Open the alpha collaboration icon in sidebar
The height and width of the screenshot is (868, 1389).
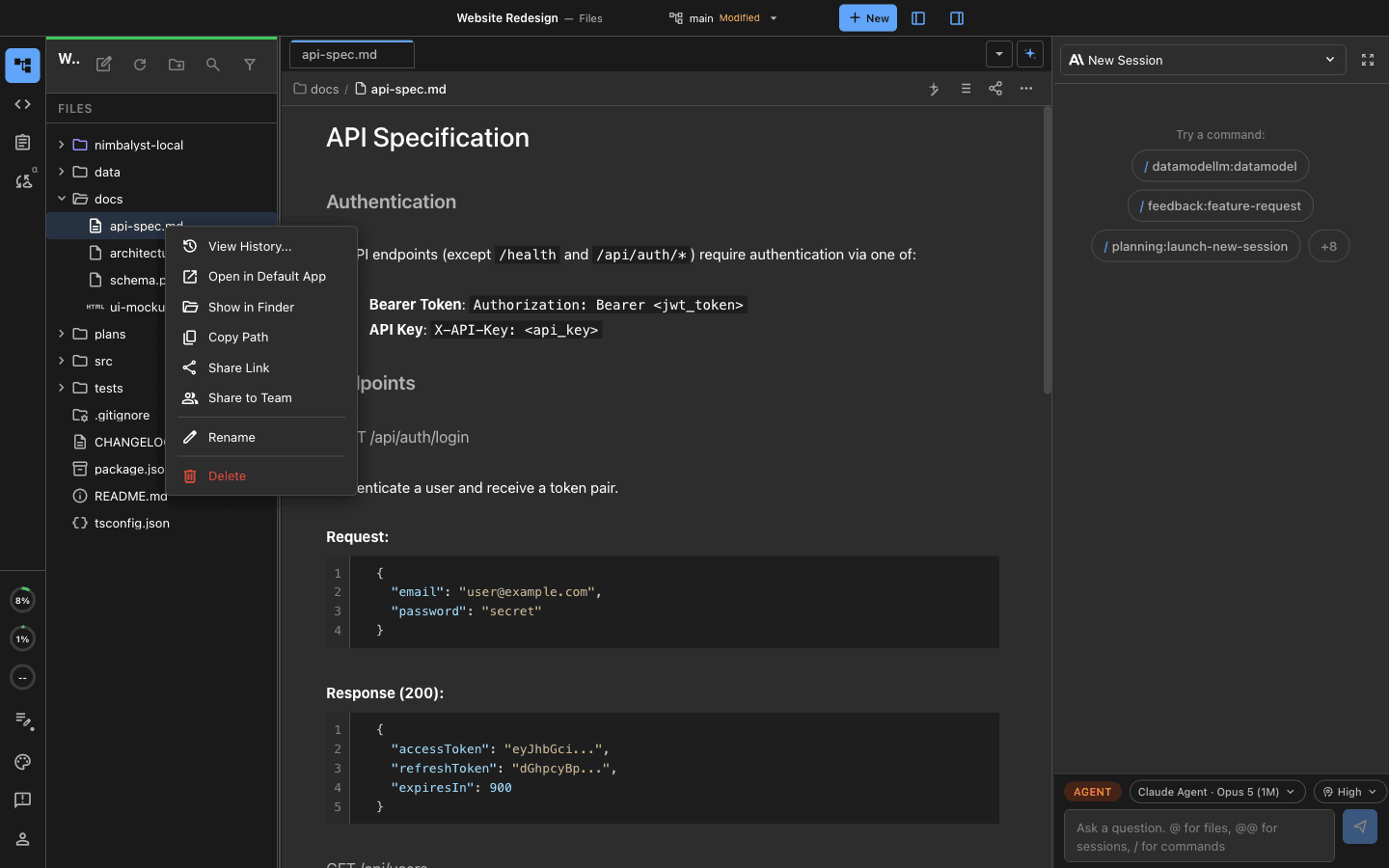pos(23,180)
